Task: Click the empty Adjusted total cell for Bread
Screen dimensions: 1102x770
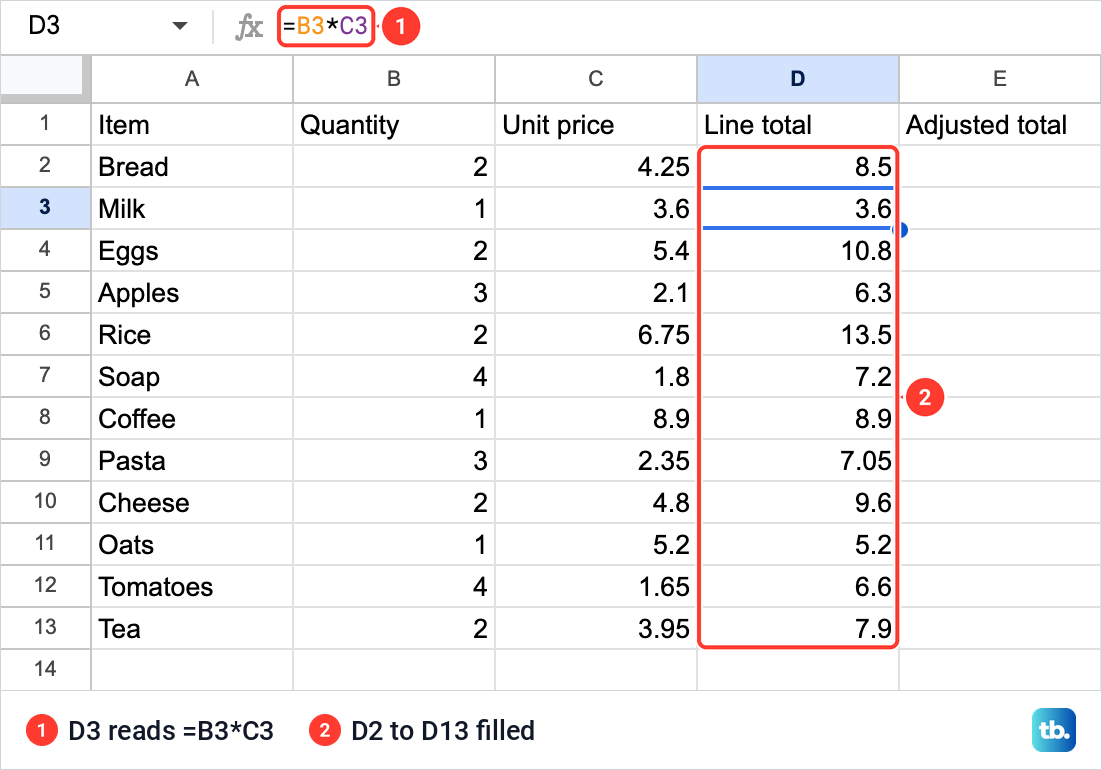Action: (x=1000, y=167)
